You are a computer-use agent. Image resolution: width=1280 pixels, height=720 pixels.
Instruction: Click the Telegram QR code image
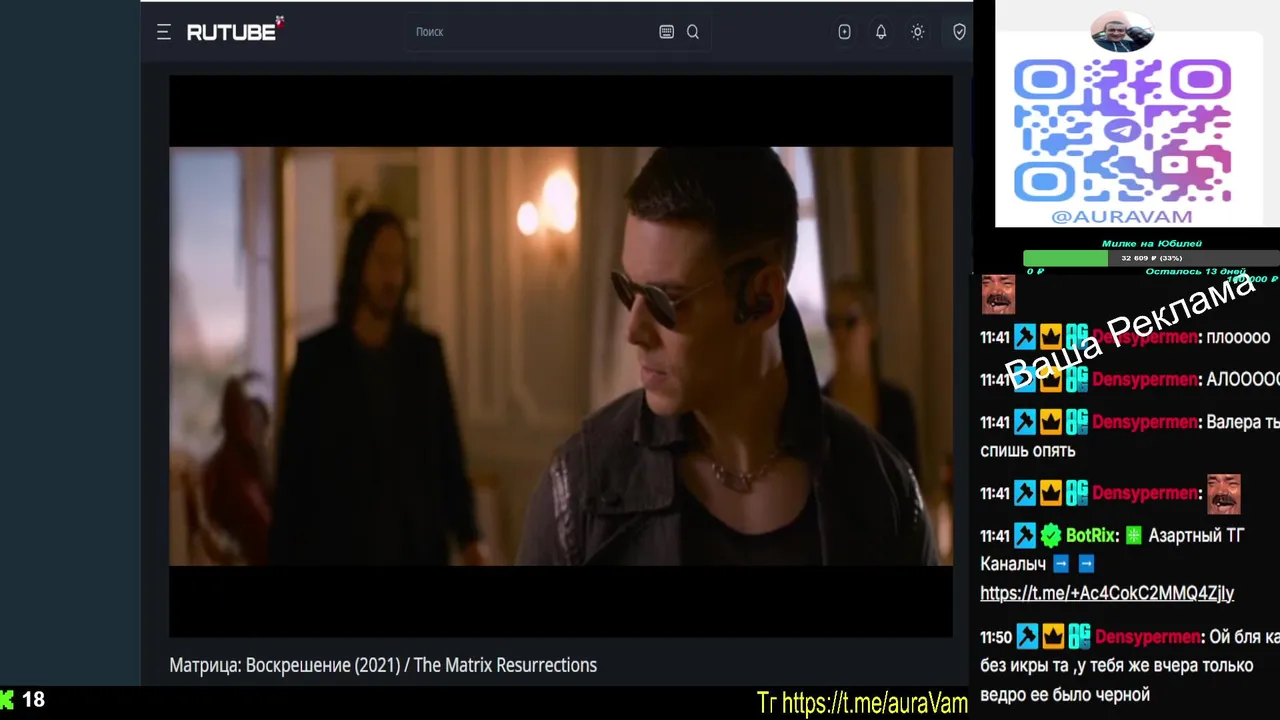click(1122, 130)
